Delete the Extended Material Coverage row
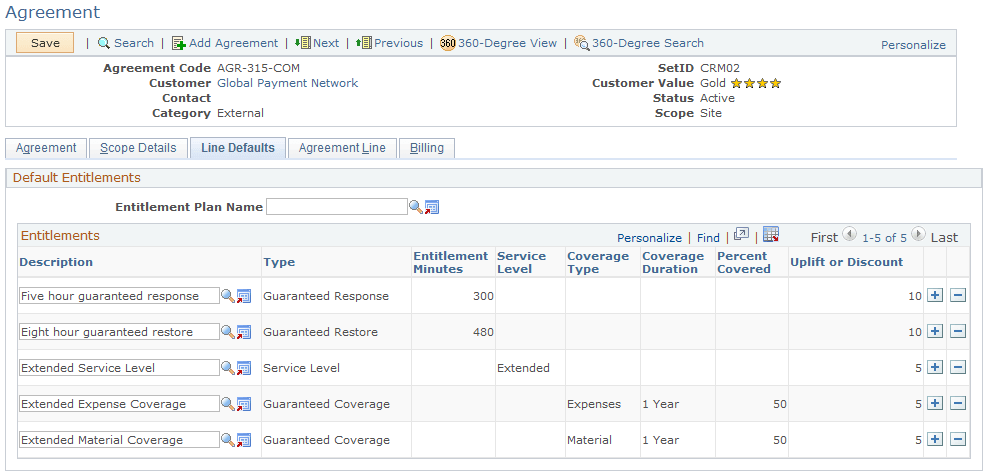 pyautogui.click(x=957, y=439)
